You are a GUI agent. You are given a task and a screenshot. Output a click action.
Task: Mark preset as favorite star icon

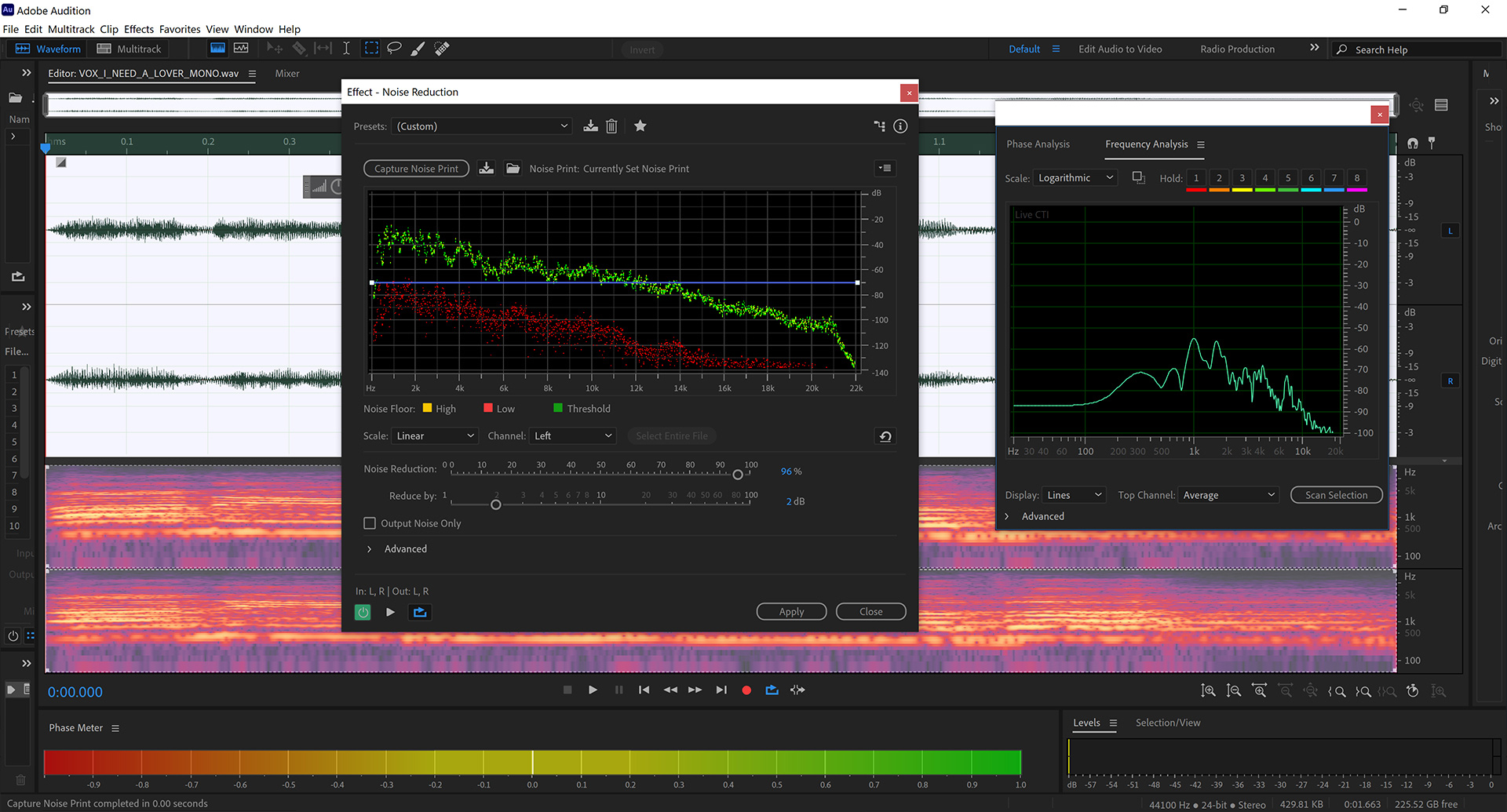[x=640, y=126]
